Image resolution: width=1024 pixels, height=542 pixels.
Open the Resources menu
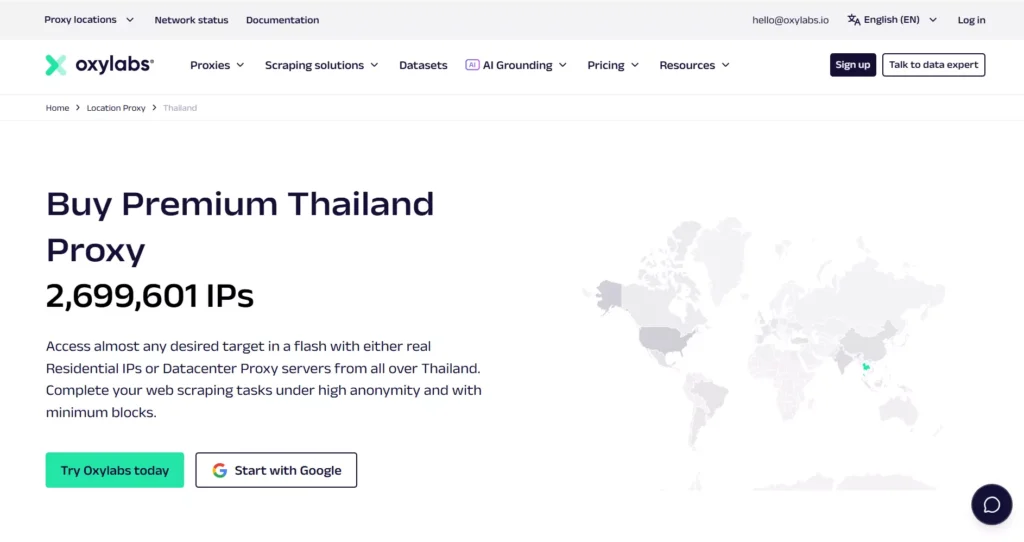[694, 65]
